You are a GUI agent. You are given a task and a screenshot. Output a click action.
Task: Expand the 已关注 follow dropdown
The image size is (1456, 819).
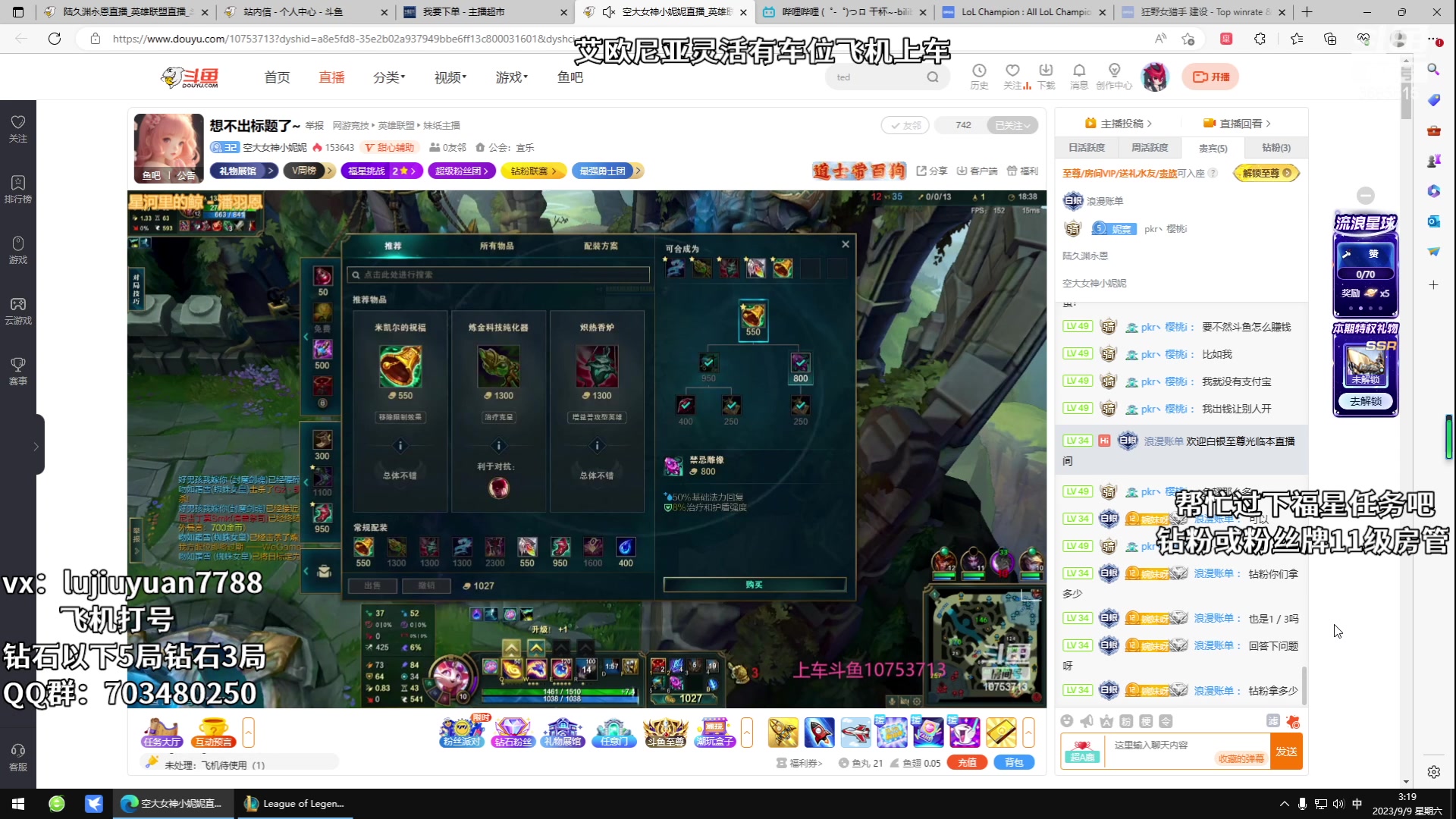[1013, 125]
